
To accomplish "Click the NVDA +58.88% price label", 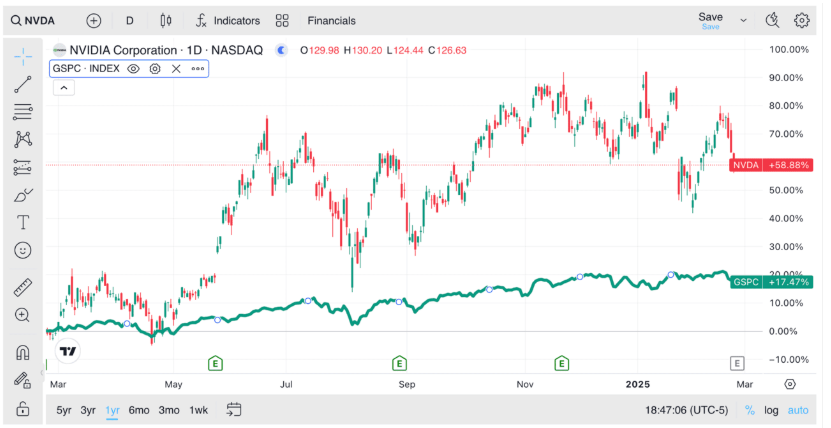I will point(771,165).
